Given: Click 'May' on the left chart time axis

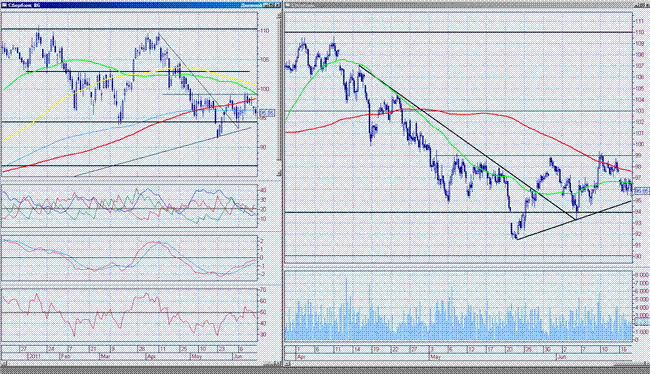Looking at the screenshot, I should click(x=196, y=356).
